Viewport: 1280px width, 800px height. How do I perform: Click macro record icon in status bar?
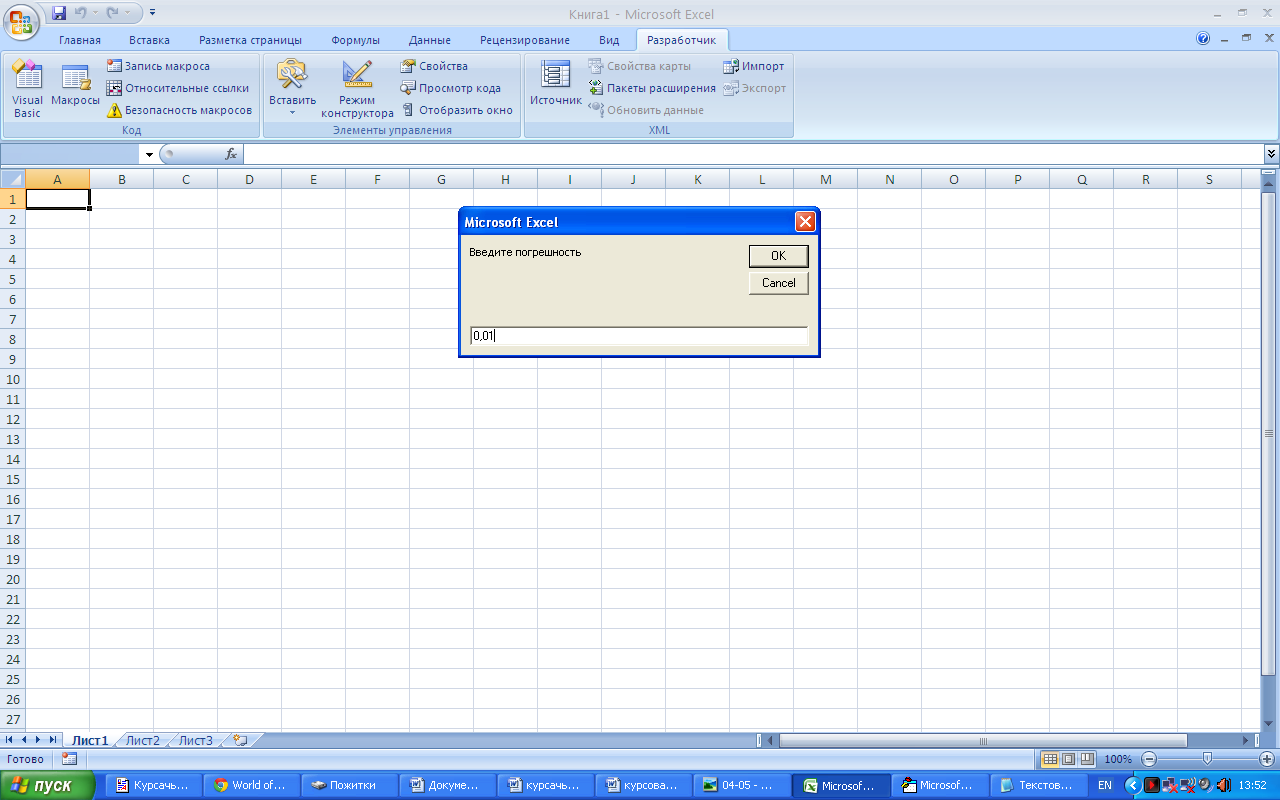[69, 759]
